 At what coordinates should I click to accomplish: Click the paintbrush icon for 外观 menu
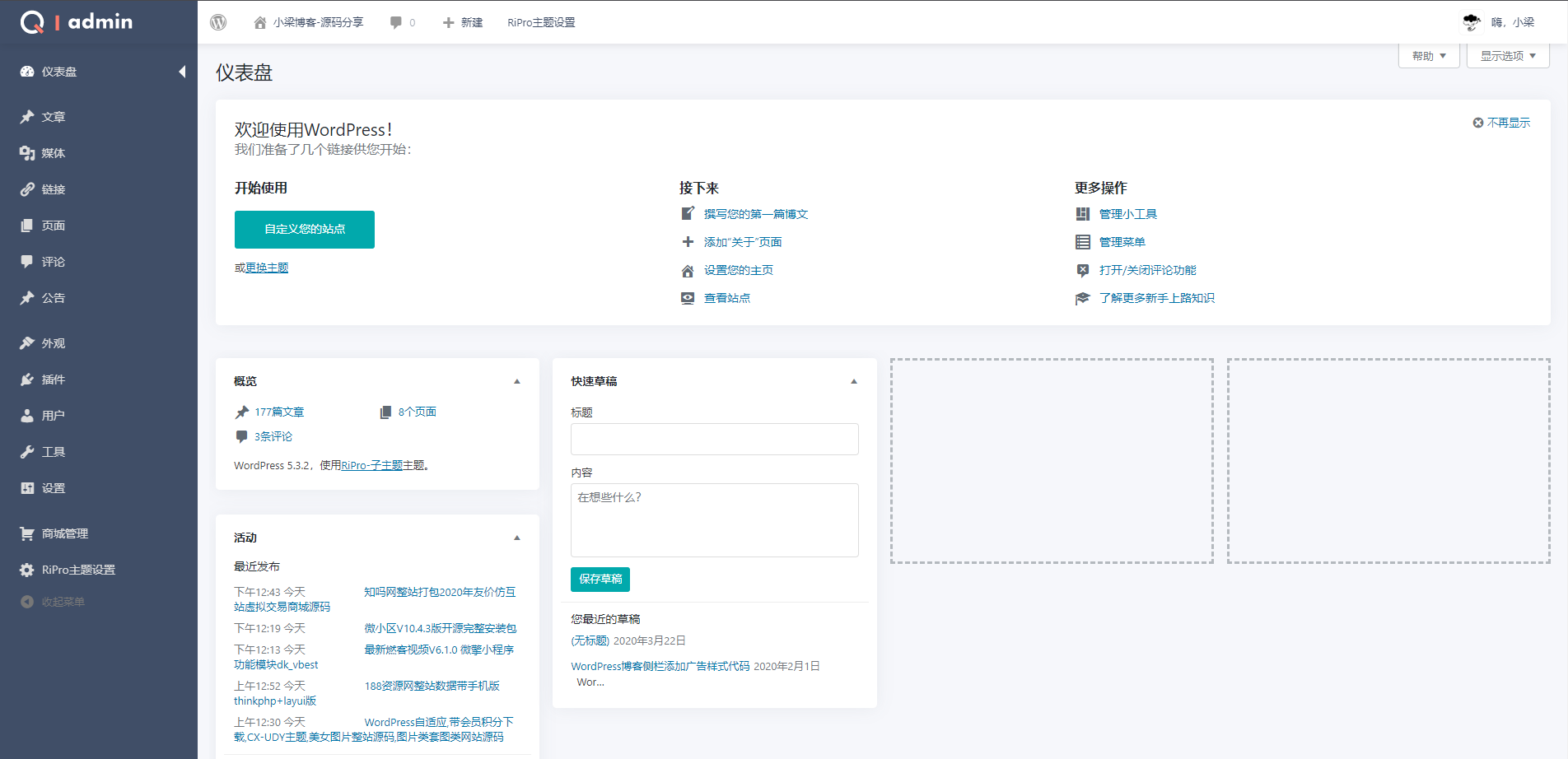tap(27, 343)
